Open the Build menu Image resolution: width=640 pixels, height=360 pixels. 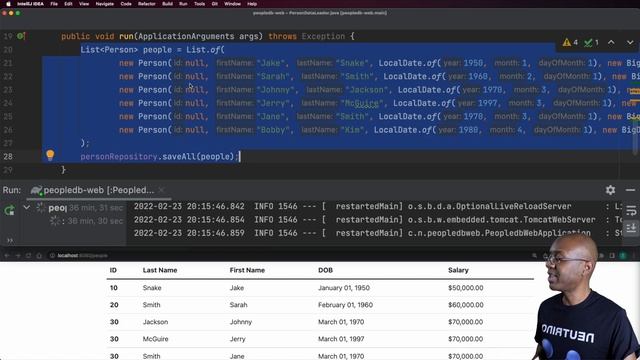pyautogui.click(x=167, y=4)
